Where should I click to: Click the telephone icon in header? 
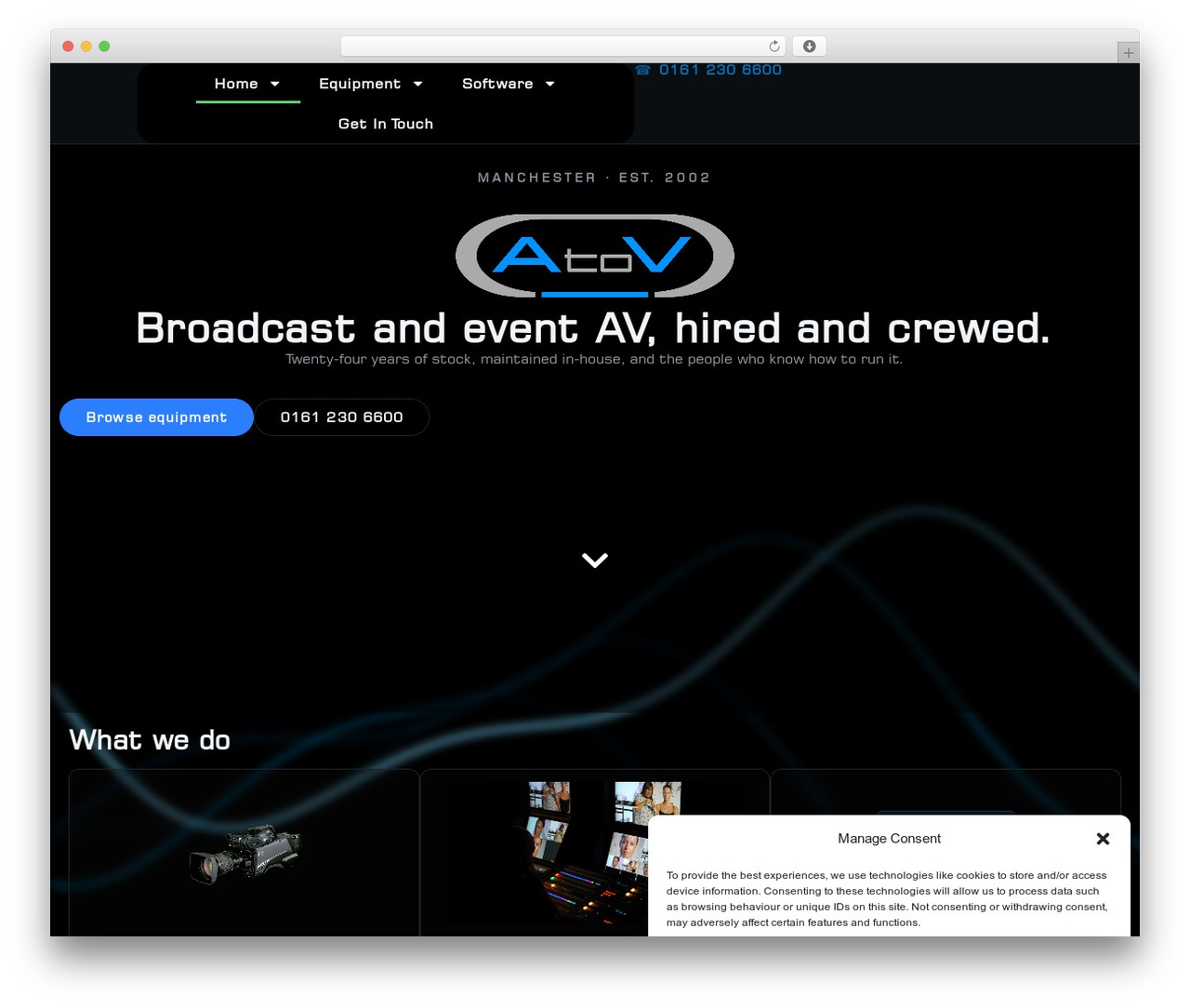click(x=643, y=70)
